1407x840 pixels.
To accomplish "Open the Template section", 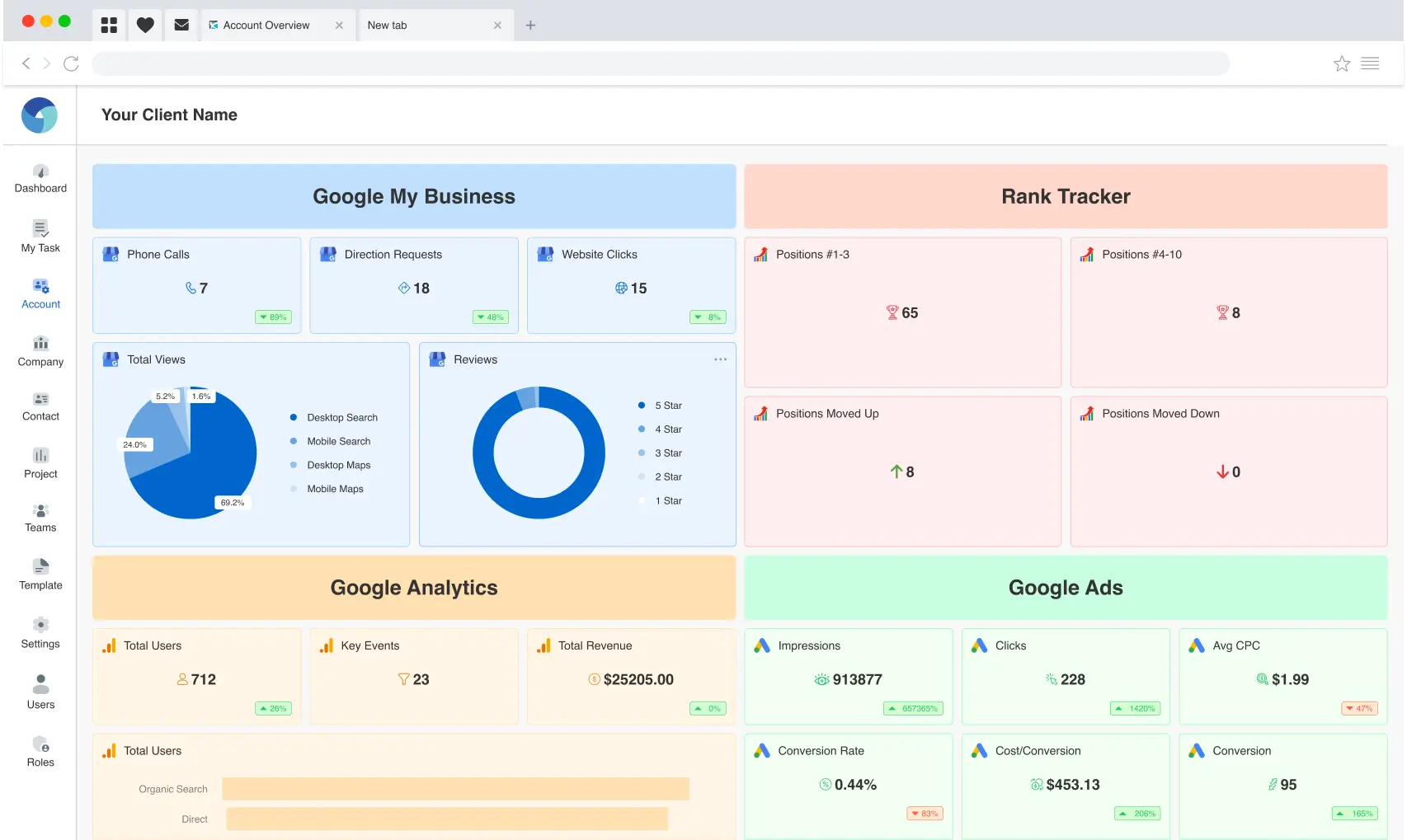I will [40, 574].
